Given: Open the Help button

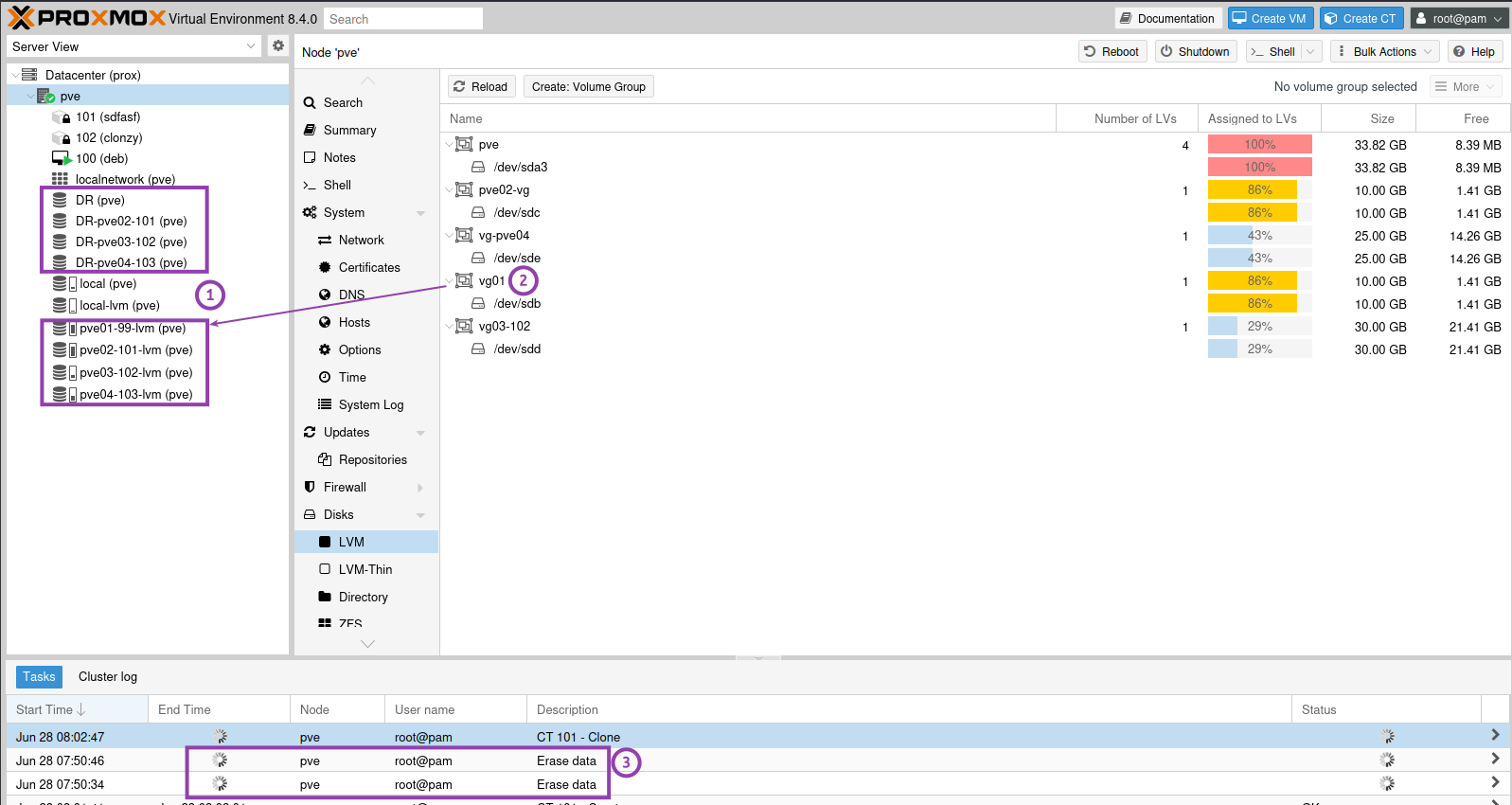Looking at the screenshot, I should pos(1475,51).
